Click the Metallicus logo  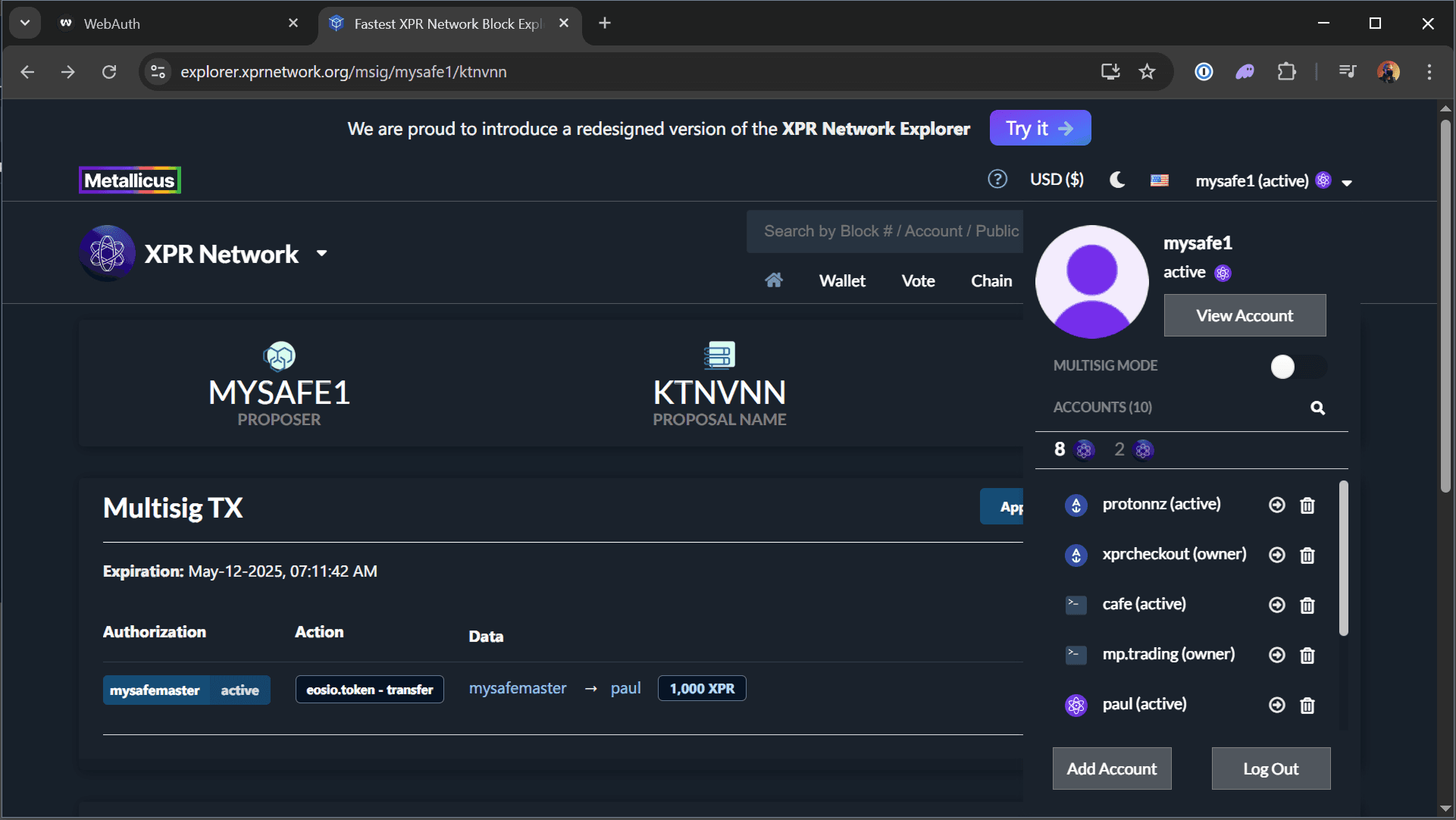[x=130, y=180]
